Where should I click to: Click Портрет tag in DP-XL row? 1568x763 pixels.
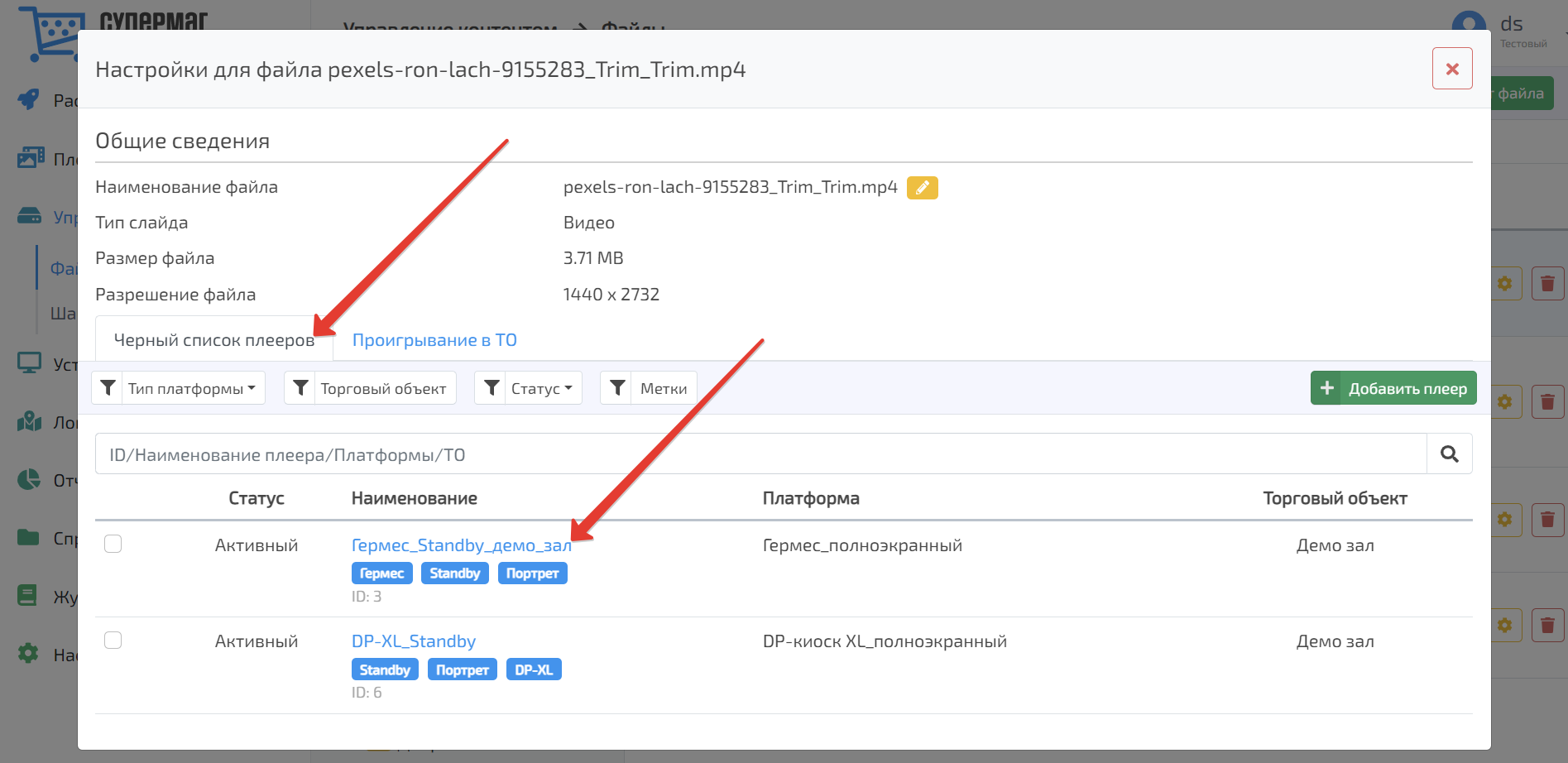click(463, 669)
